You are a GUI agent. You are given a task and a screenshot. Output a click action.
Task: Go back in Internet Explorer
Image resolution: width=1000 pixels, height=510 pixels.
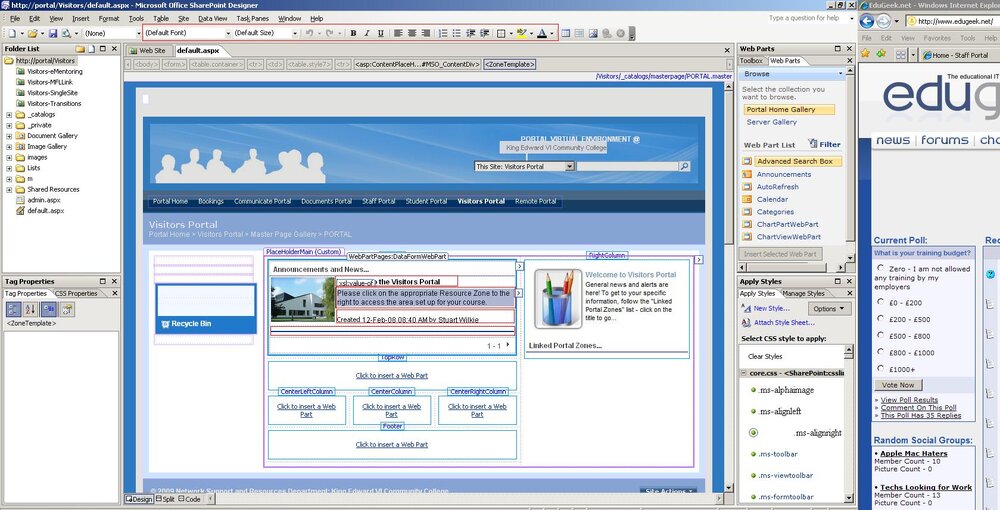(867, 22)
